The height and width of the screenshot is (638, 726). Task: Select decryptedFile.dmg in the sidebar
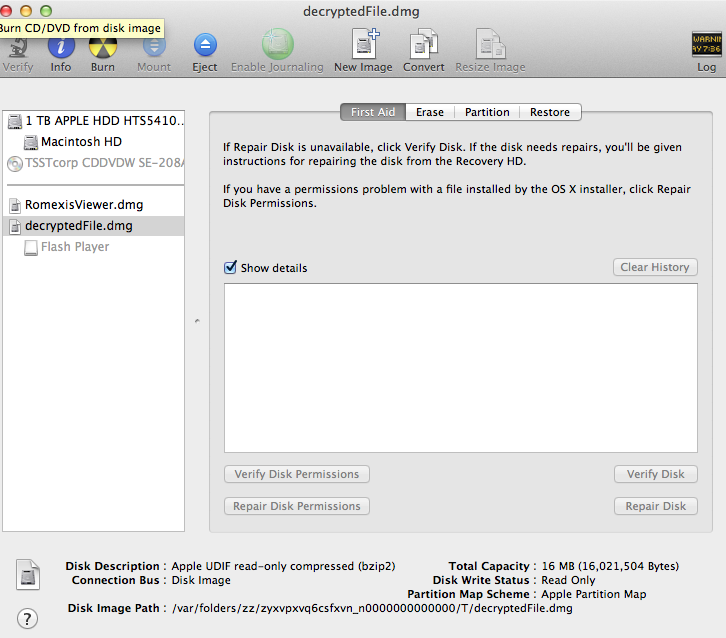94,226
